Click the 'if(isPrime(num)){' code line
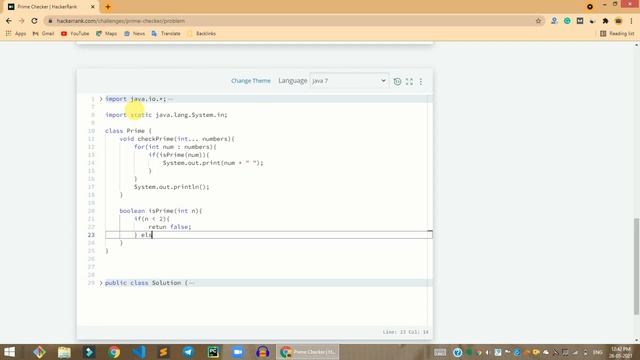640x360 pixels. (179, 155)
